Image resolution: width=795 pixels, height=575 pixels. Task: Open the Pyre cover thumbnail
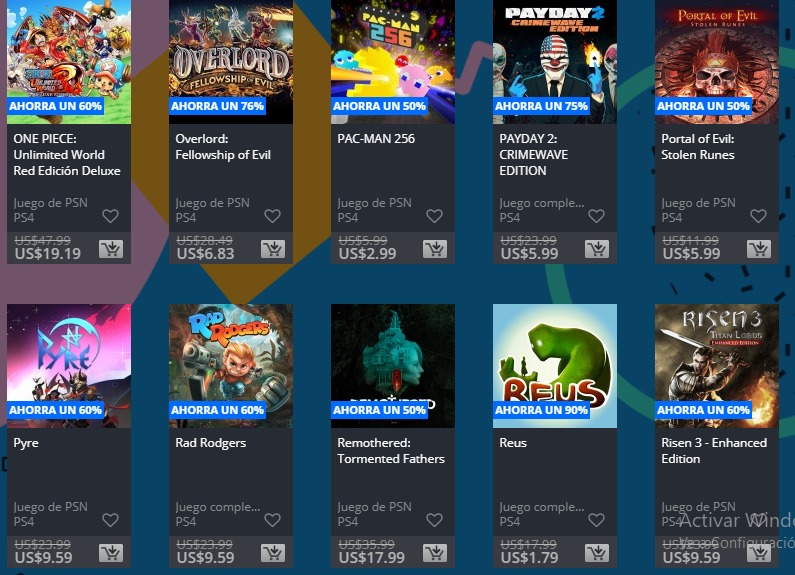69,366
